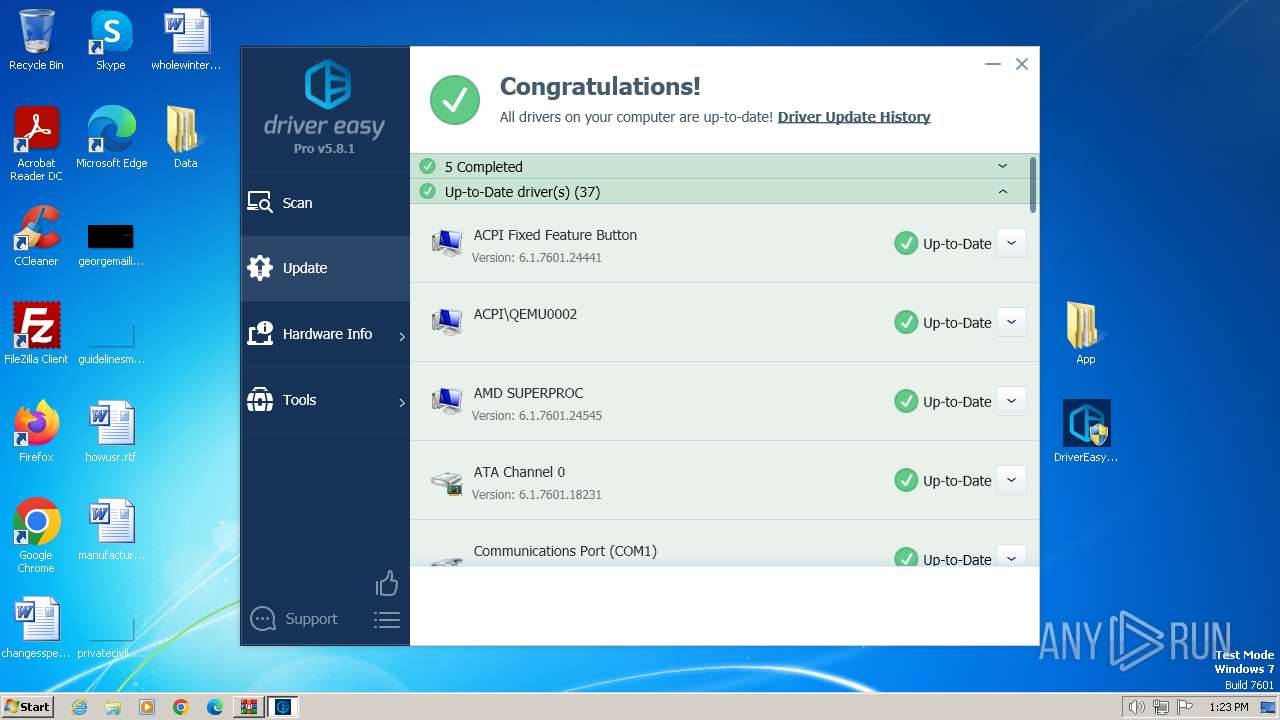Image resolution: width=1280 pixels, height=720 pixels.
Task: Click AMD SUPERPROC device icon
Action: pyautogui.click(x=447, y=401)
